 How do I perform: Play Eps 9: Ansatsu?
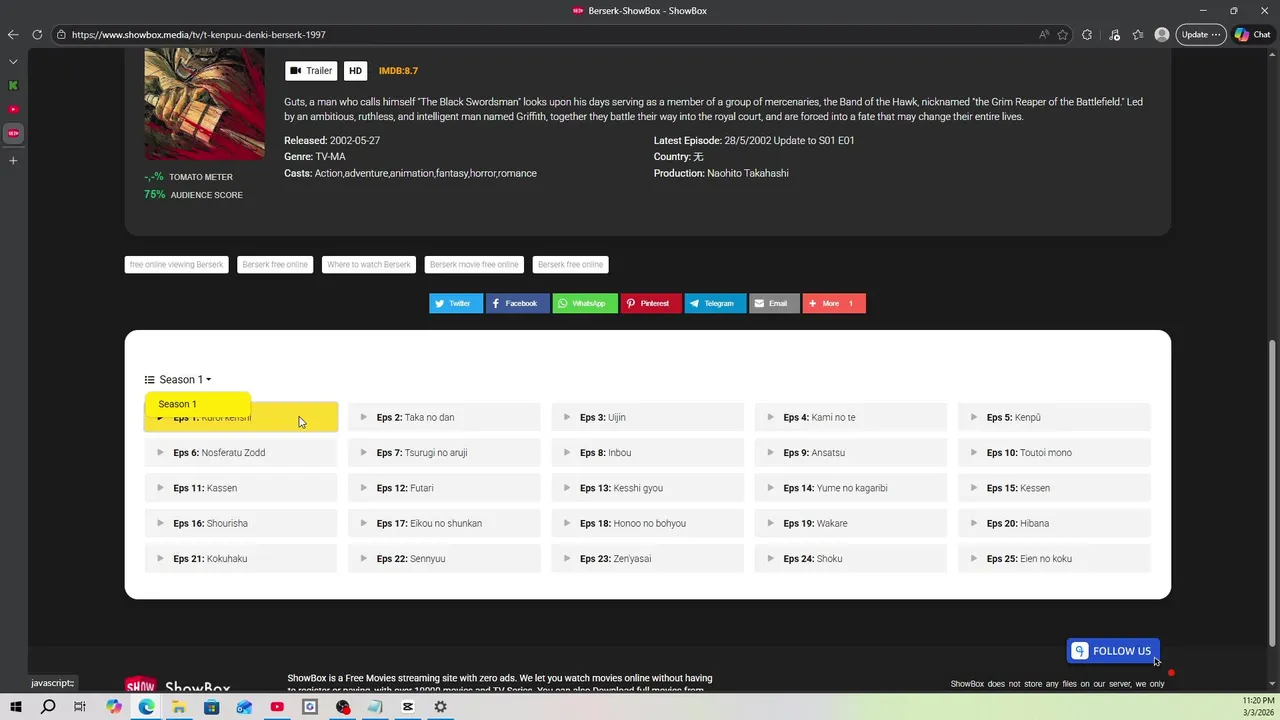point(851,453)
